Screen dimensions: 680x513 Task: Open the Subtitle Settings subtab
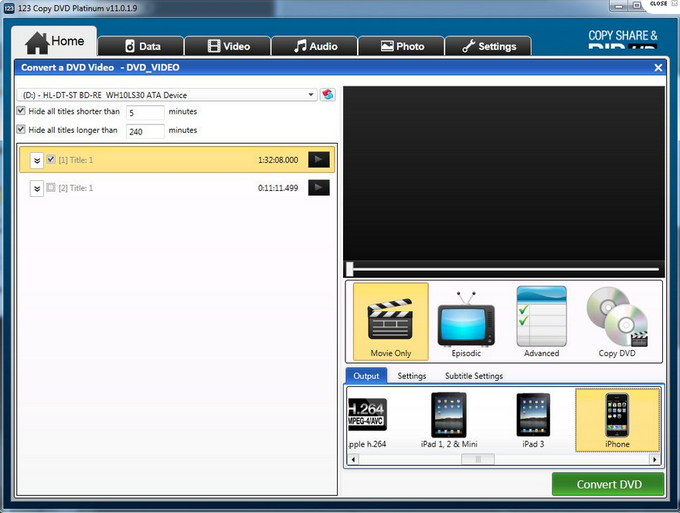click(474, 376)
